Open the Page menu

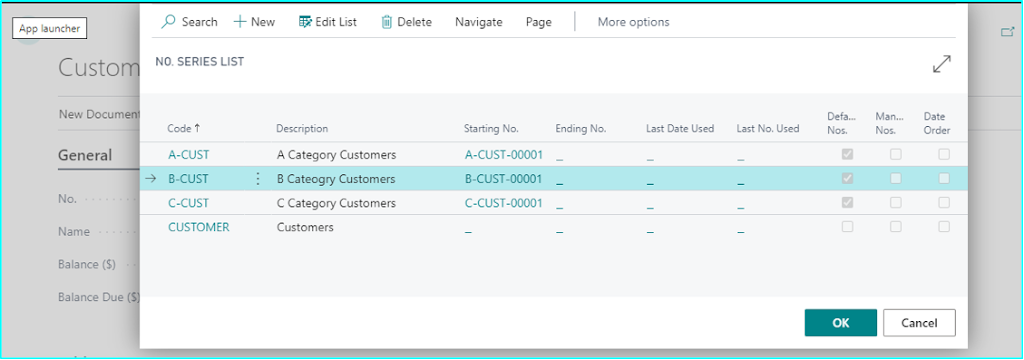tap(539, 22)
